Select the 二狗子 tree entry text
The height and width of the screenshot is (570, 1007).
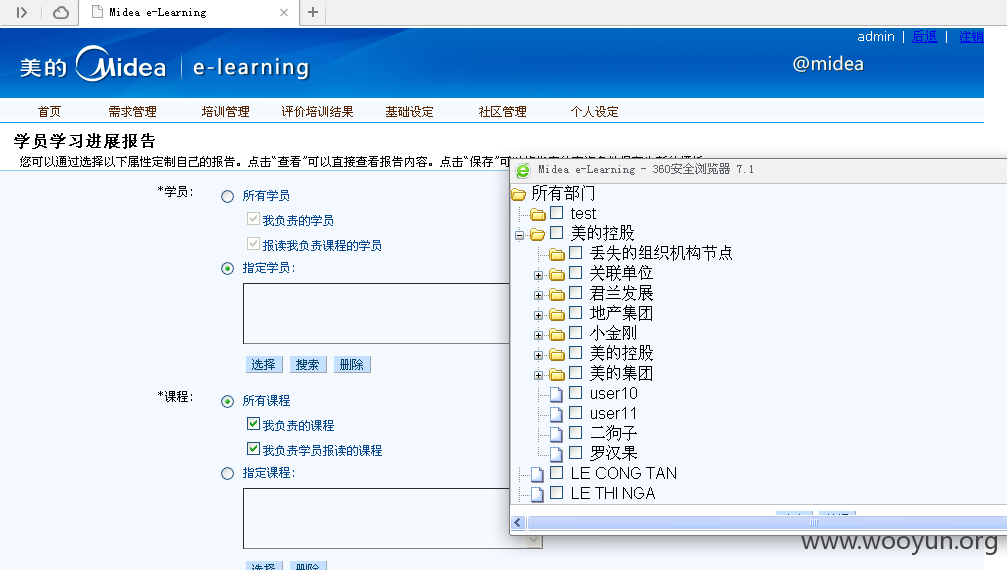click(613, 433)
